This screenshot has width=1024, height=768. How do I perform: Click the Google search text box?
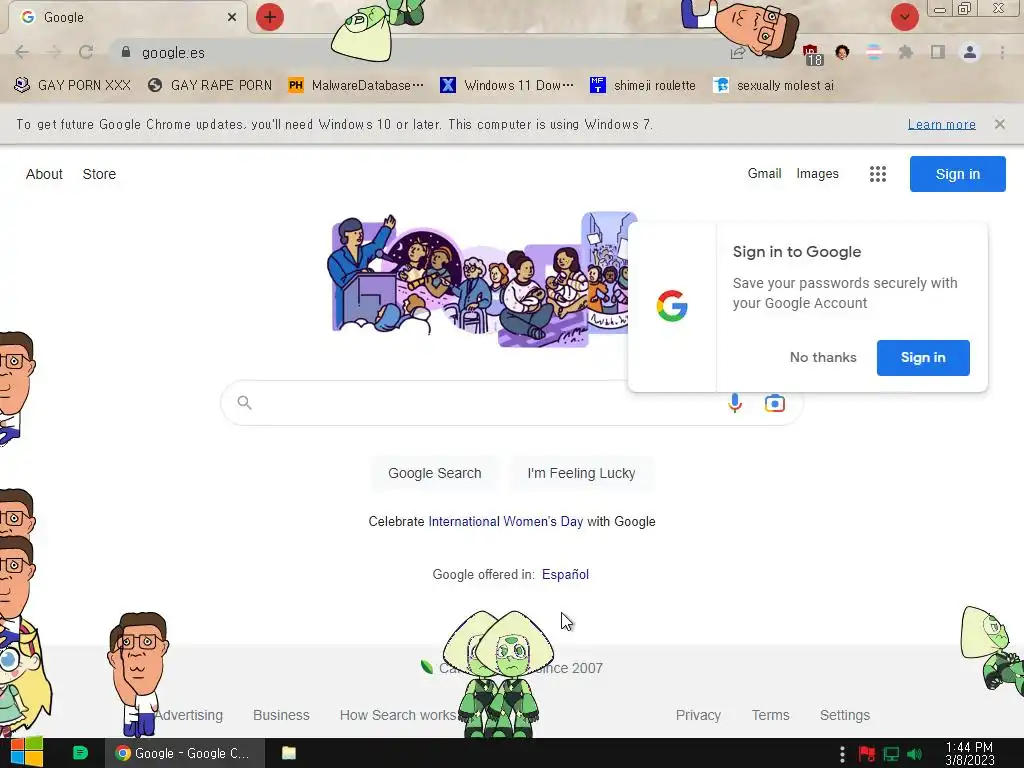coord(490,403)
